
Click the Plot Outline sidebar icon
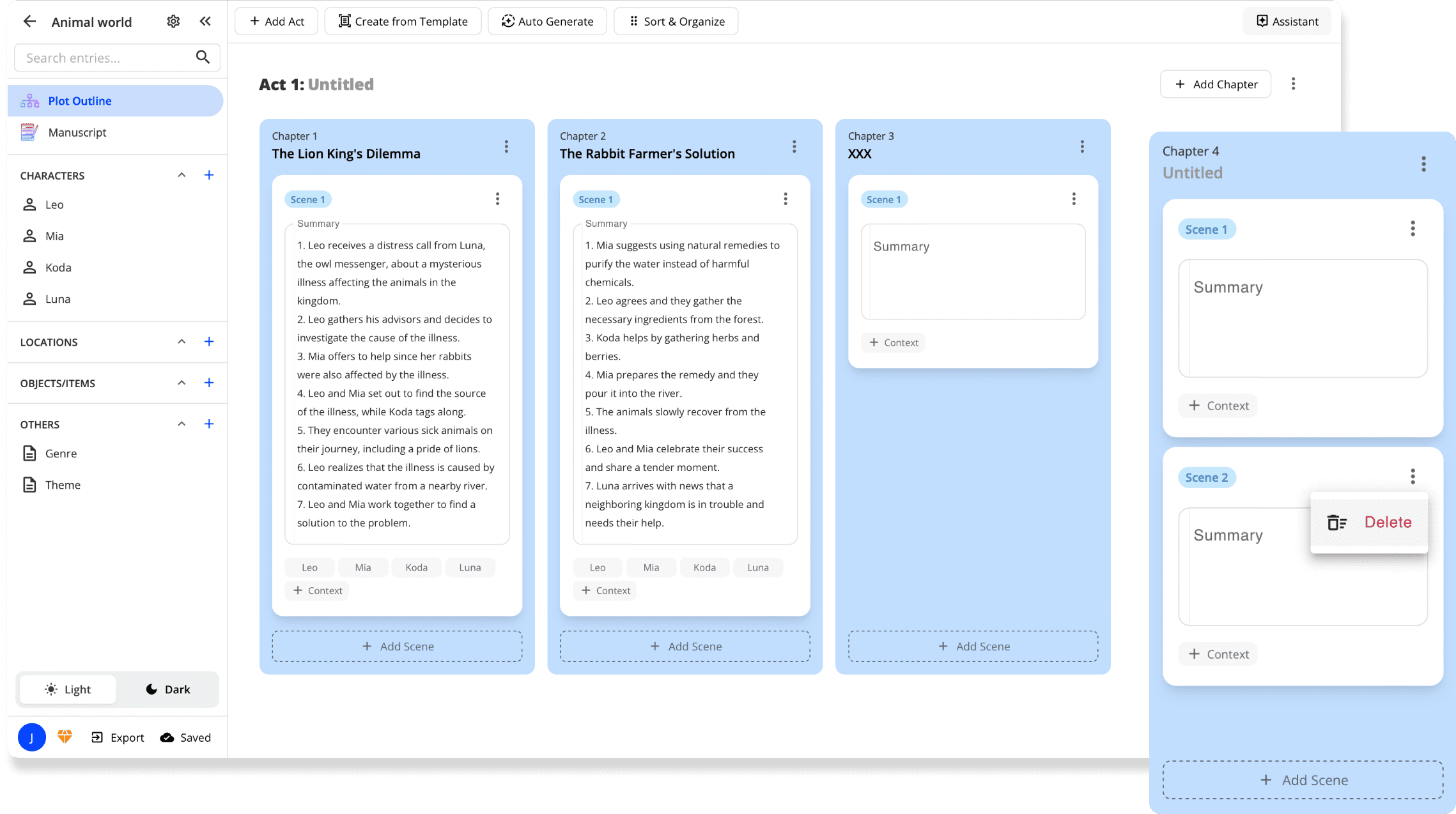click(30, 101)
